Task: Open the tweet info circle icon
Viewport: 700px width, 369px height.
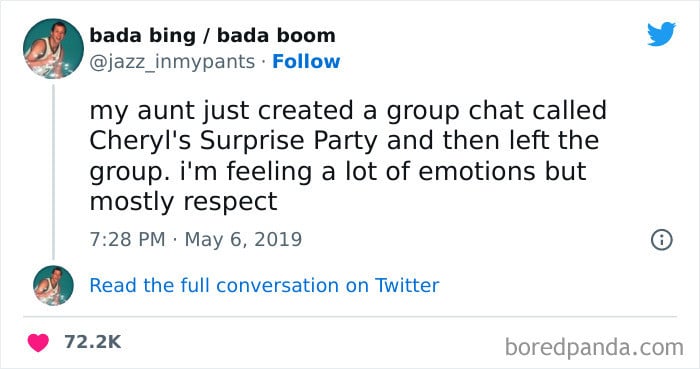Action: coord(662,240)
